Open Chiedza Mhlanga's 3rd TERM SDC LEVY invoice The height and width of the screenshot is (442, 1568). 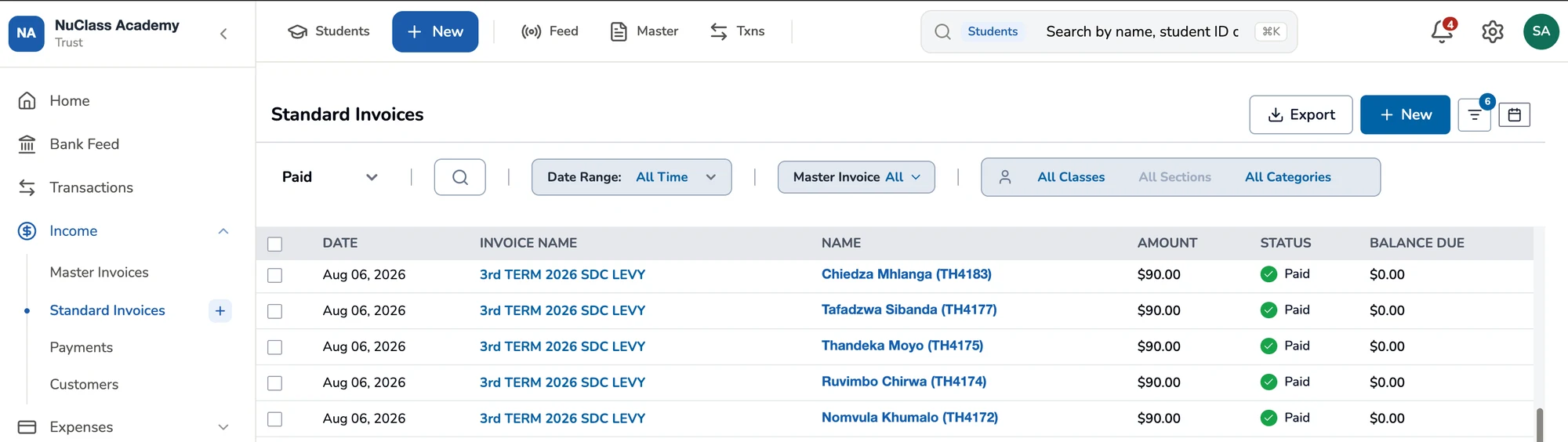pyautogui.click(x=562, y=275)
